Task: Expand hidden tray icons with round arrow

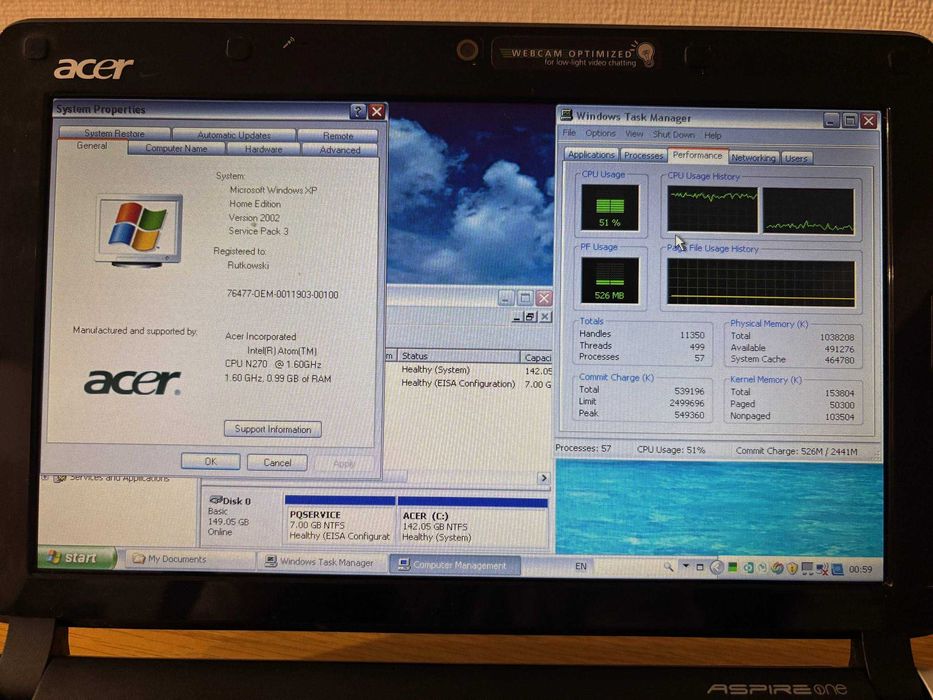Action: click(x=717, y=567)
